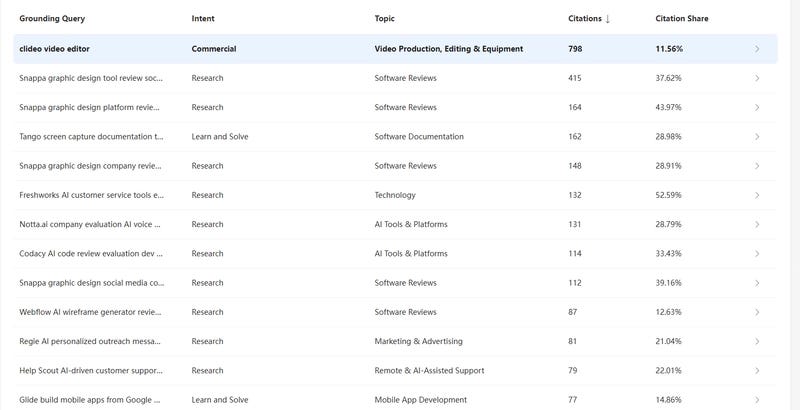
Task: Open the Codacy AI code review chevron
Action: [757, 253]
